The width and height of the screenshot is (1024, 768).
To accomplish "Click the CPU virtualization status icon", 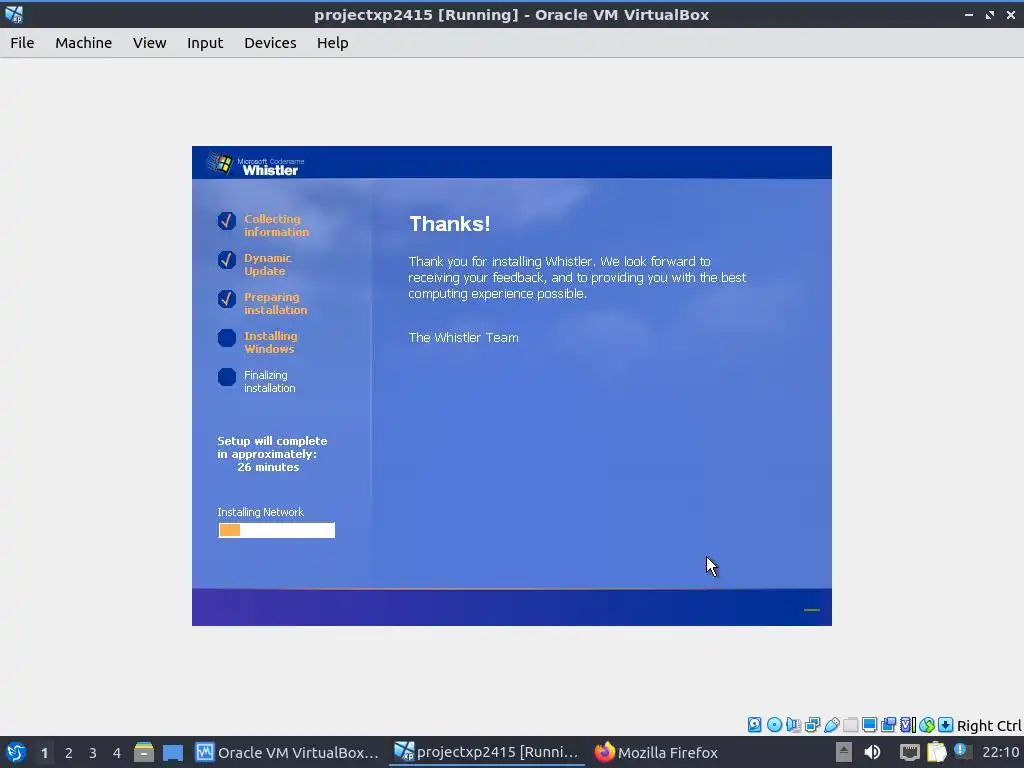I will (x=908, y=724).
